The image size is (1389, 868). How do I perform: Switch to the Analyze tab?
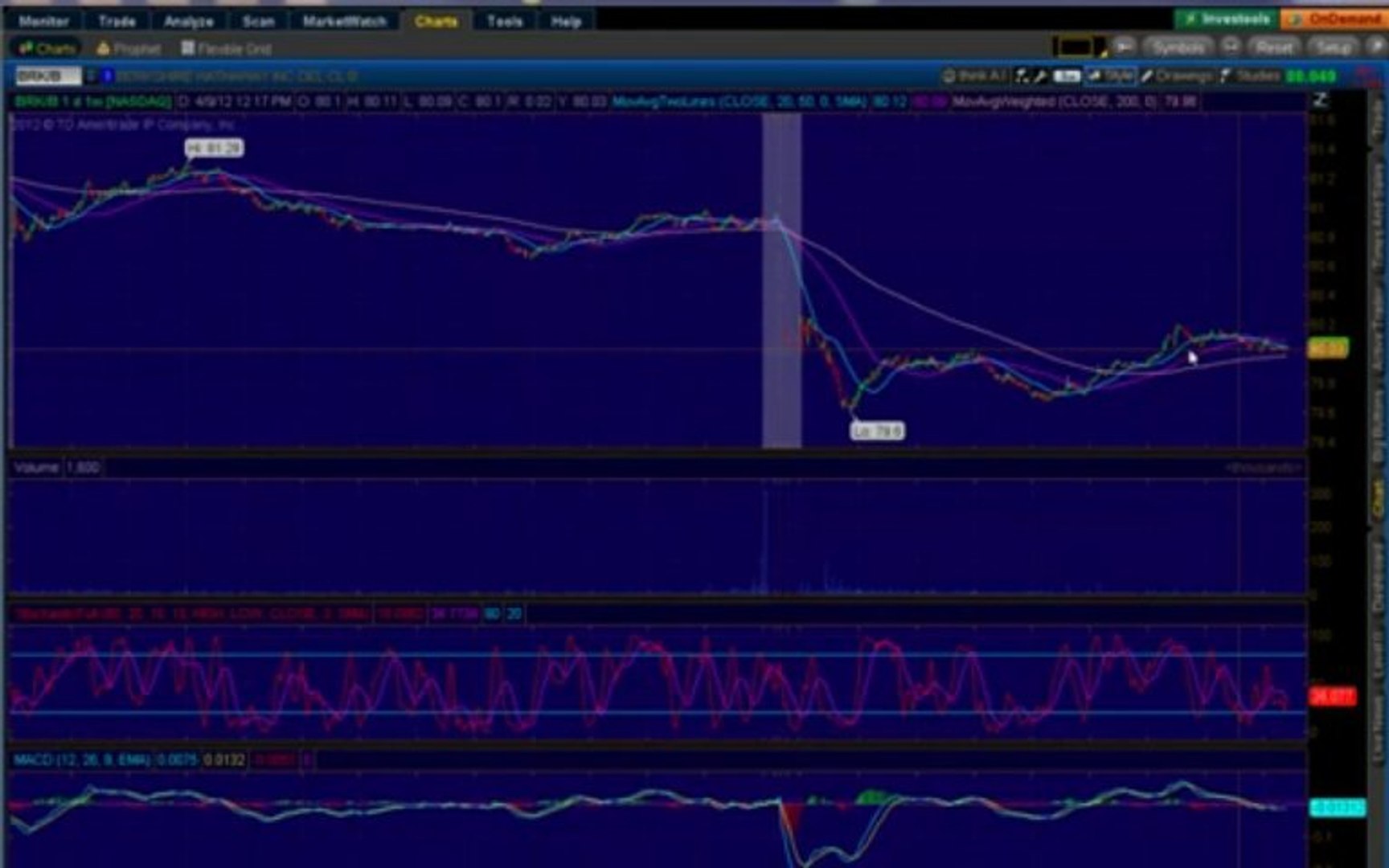point(189,21)
